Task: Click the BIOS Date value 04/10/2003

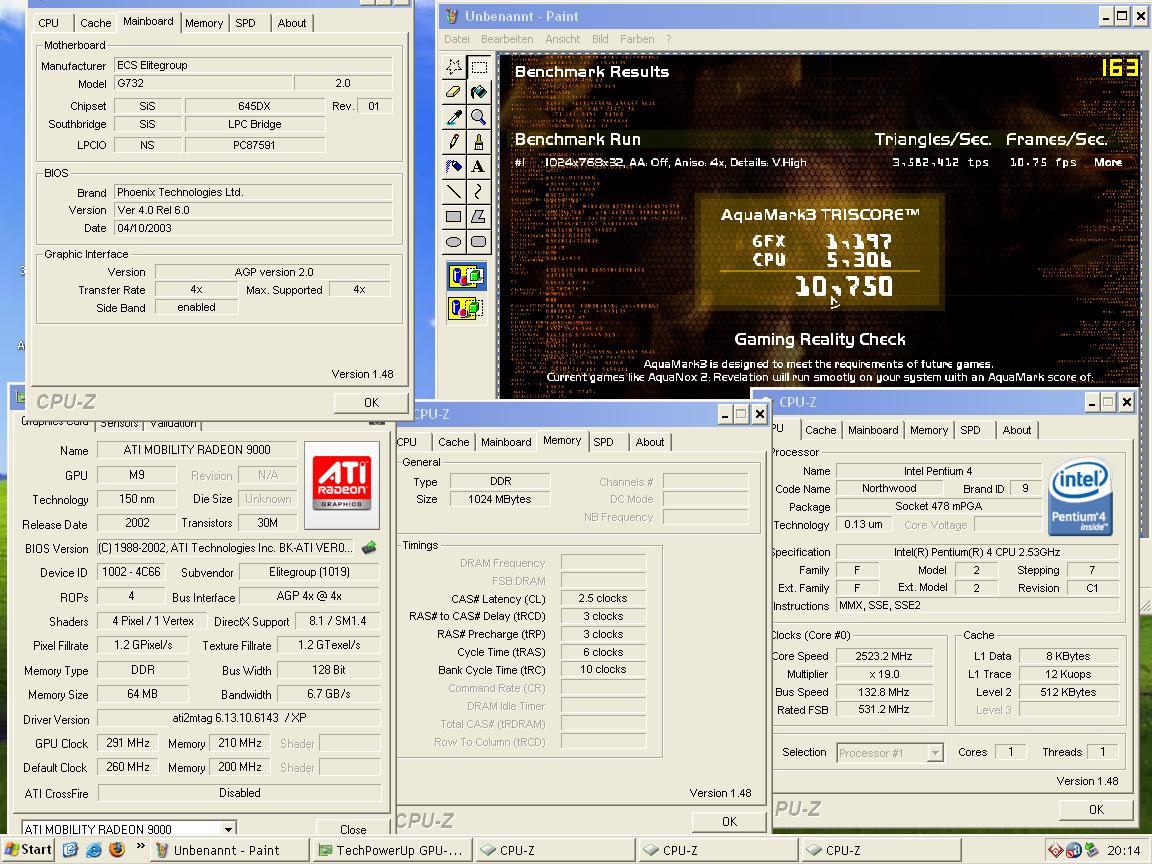Action: click(x=253, y=228)
